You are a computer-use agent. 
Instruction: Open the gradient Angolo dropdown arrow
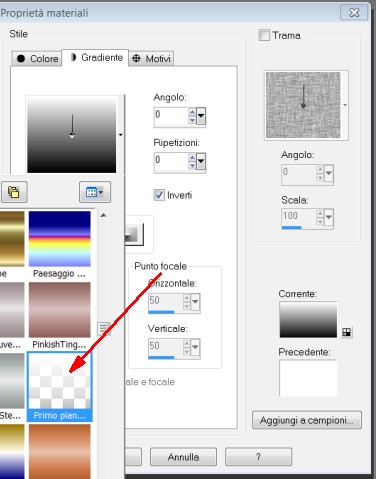(x=201, y=116)
